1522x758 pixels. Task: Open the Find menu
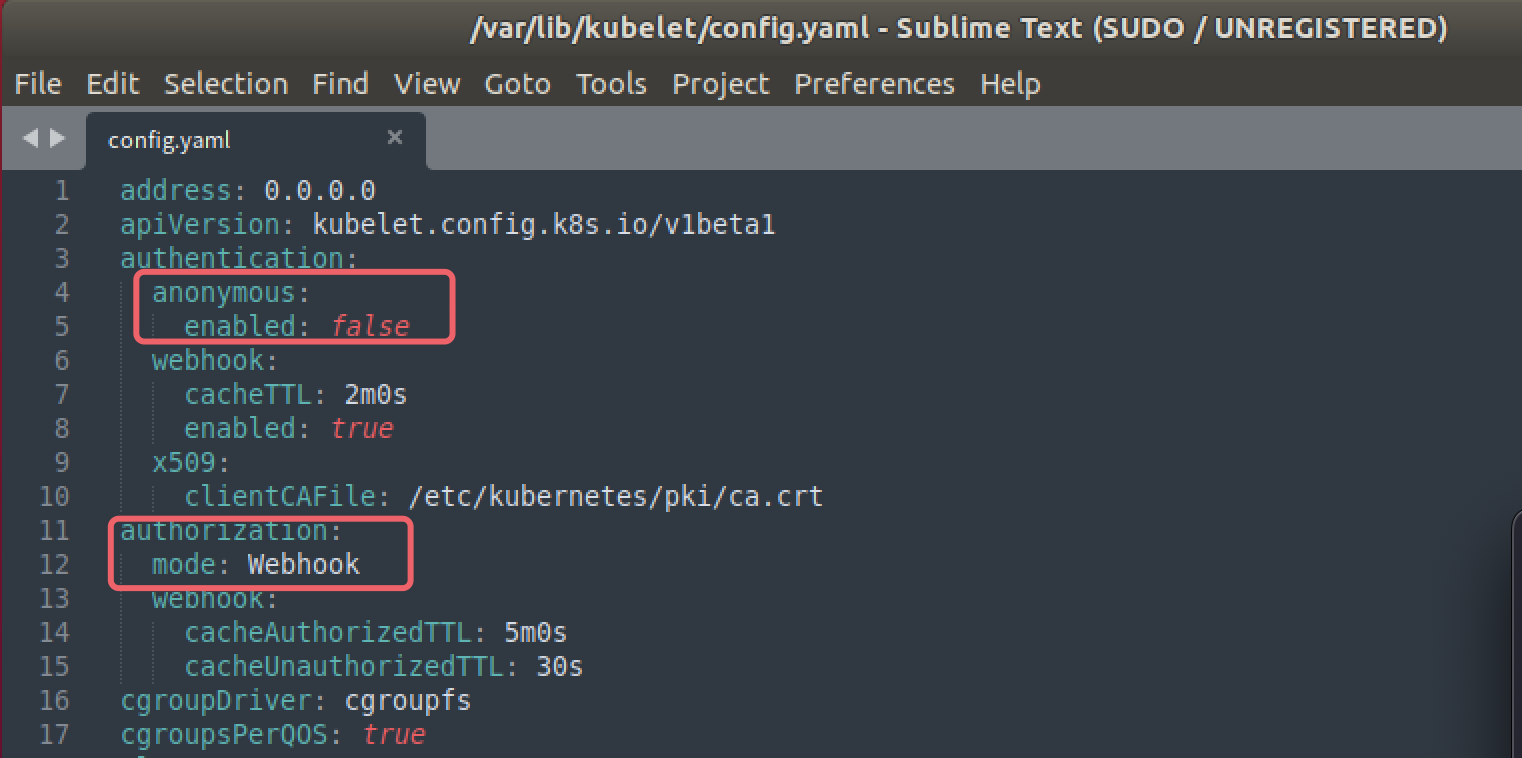340,84
